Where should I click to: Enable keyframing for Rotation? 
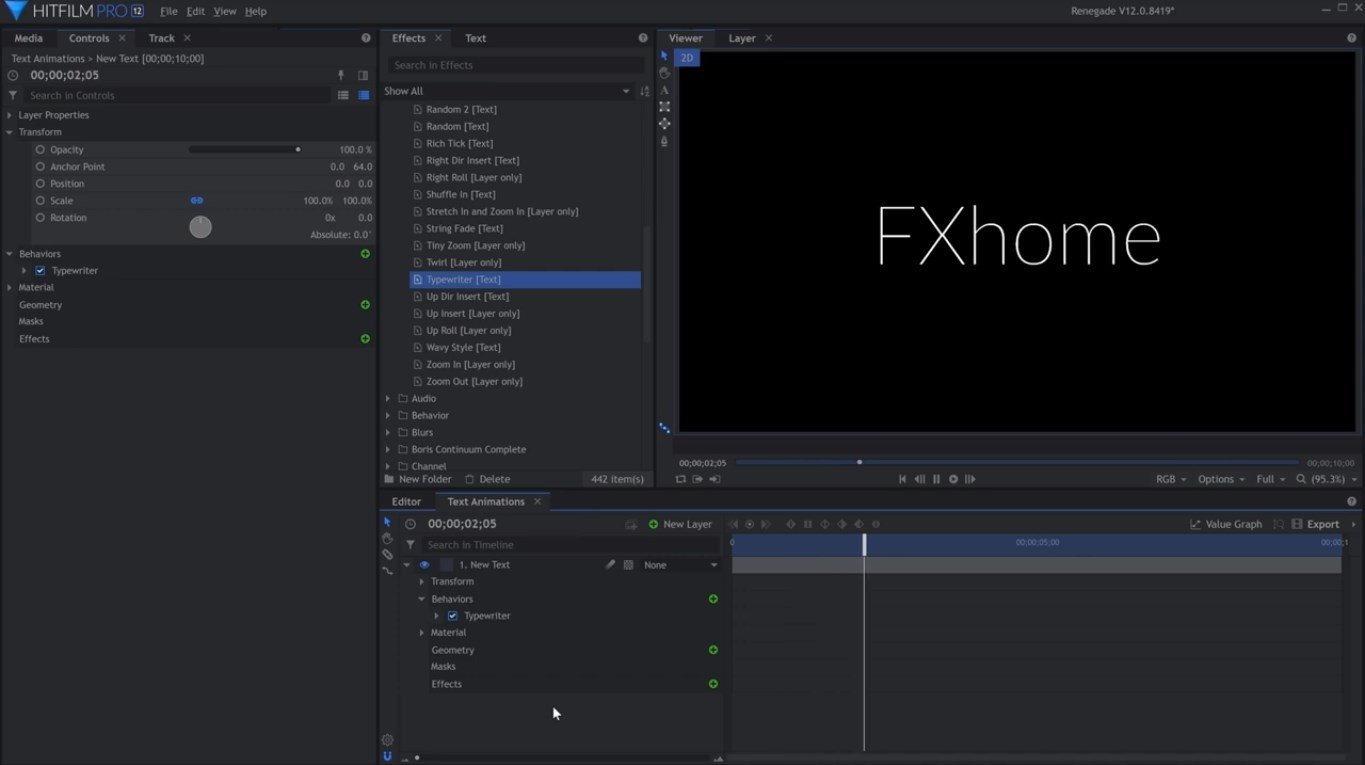coord(40,218)
